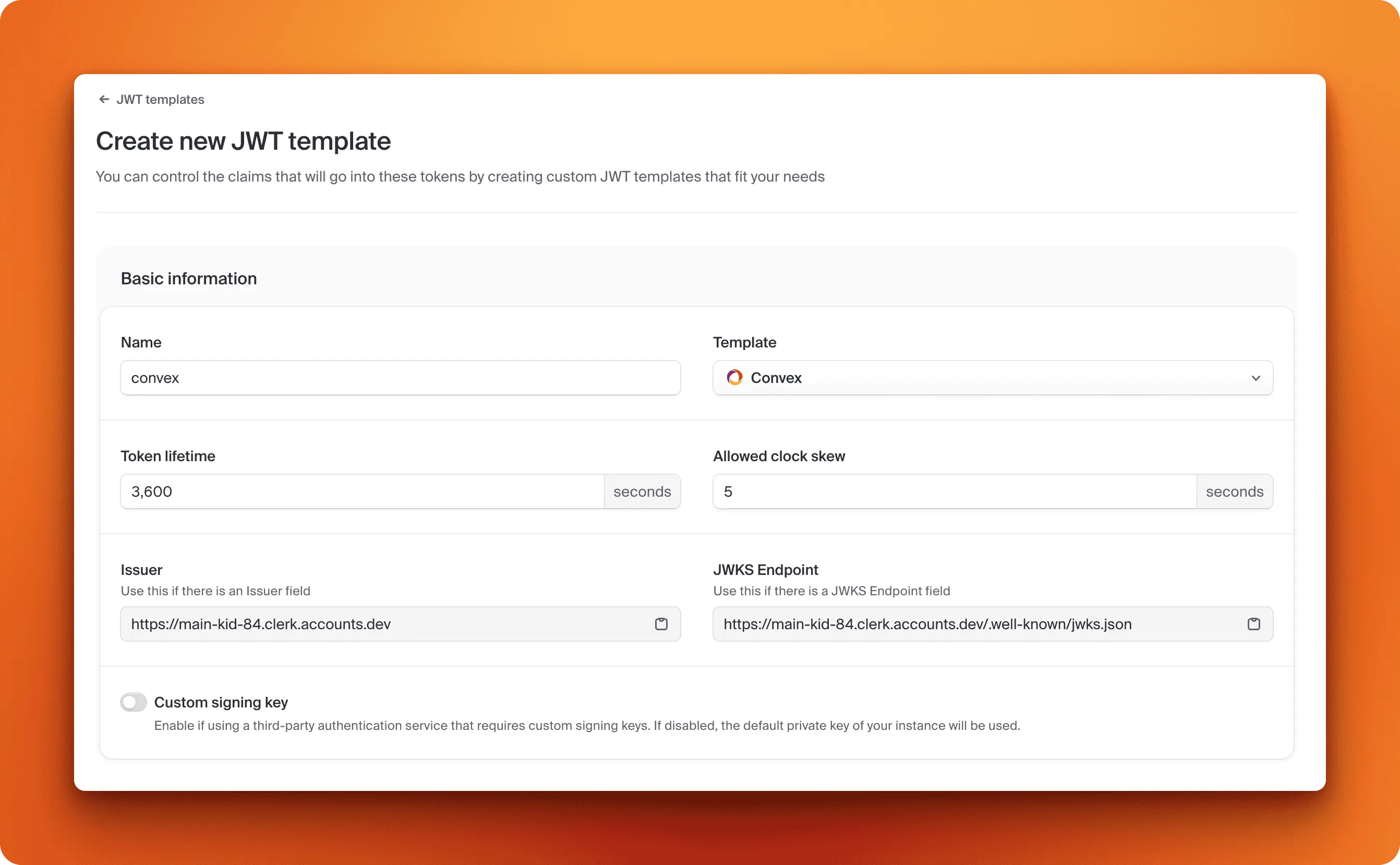Click the JWKS Endpoint URL field
The image size is (1400, 865).
[x=972, y=624]
